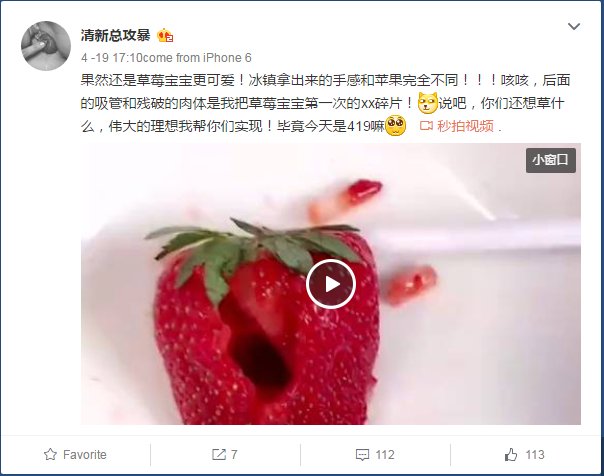
Task: Click the post timestamp 4-19 17:10
Action: click(111, 58)
